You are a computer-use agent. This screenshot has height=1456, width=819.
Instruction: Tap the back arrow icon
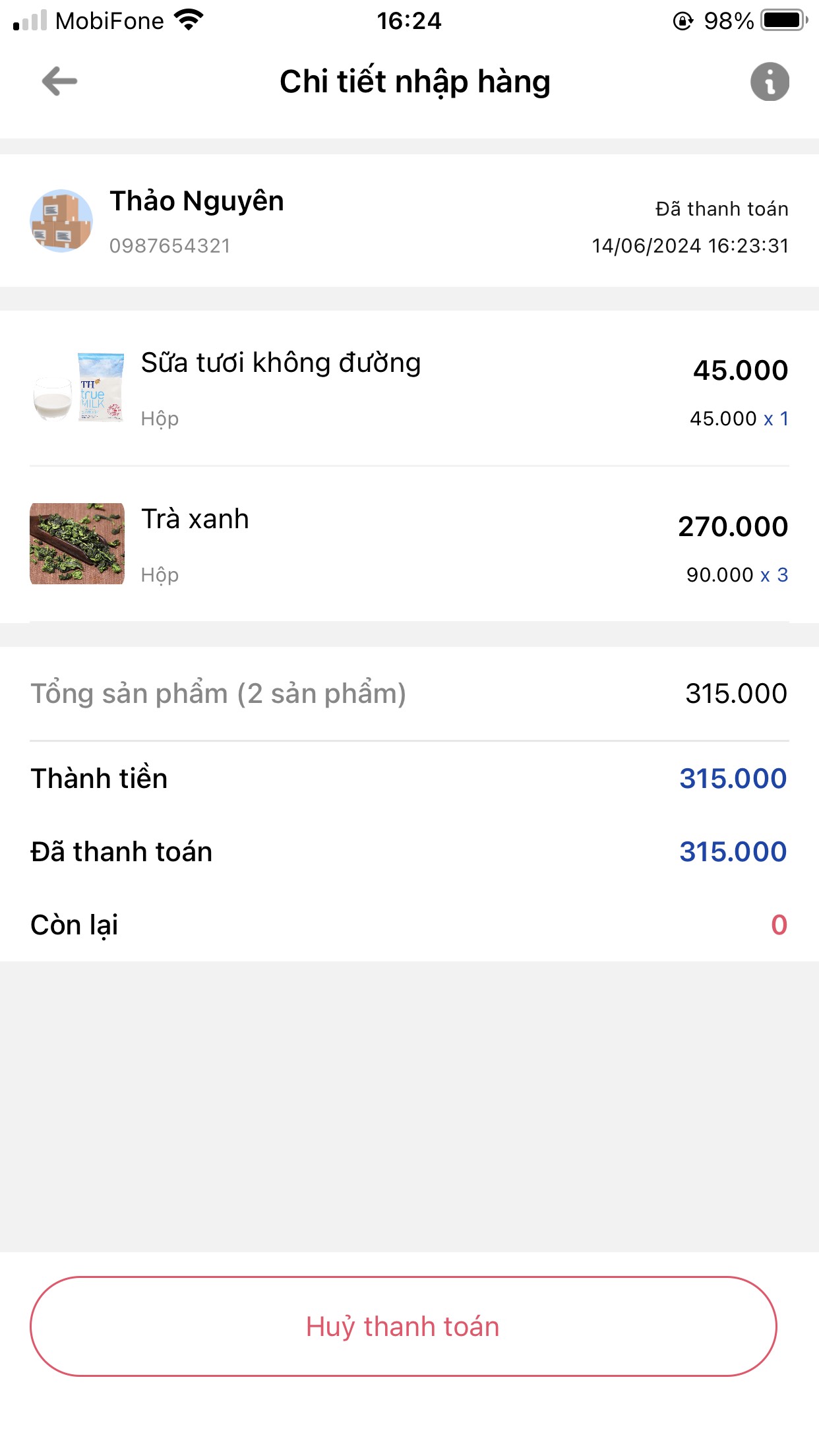click(59, 82)
